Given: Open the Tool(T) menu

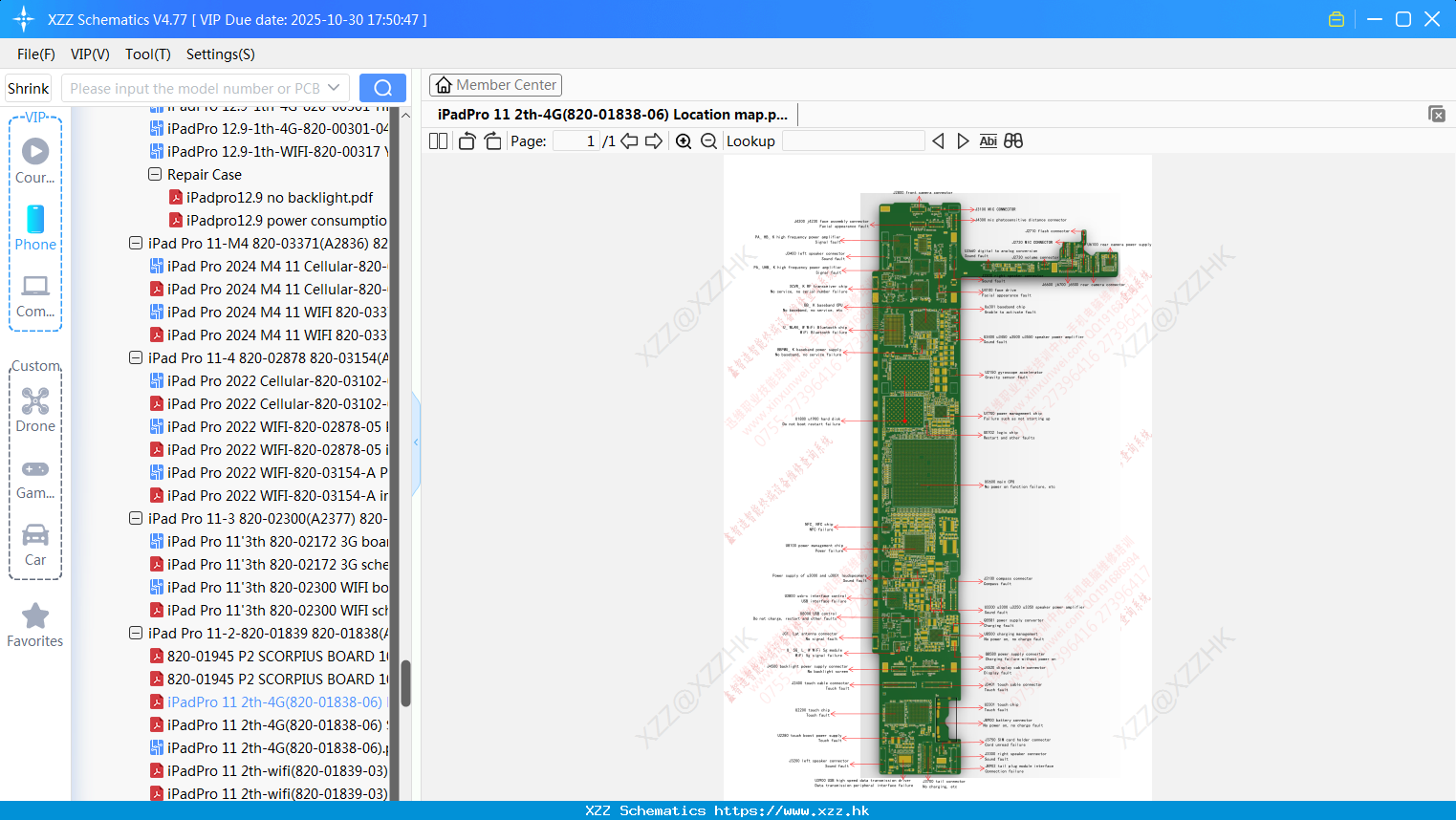Looking at the screenshot, I should click(x=148, y=54).
